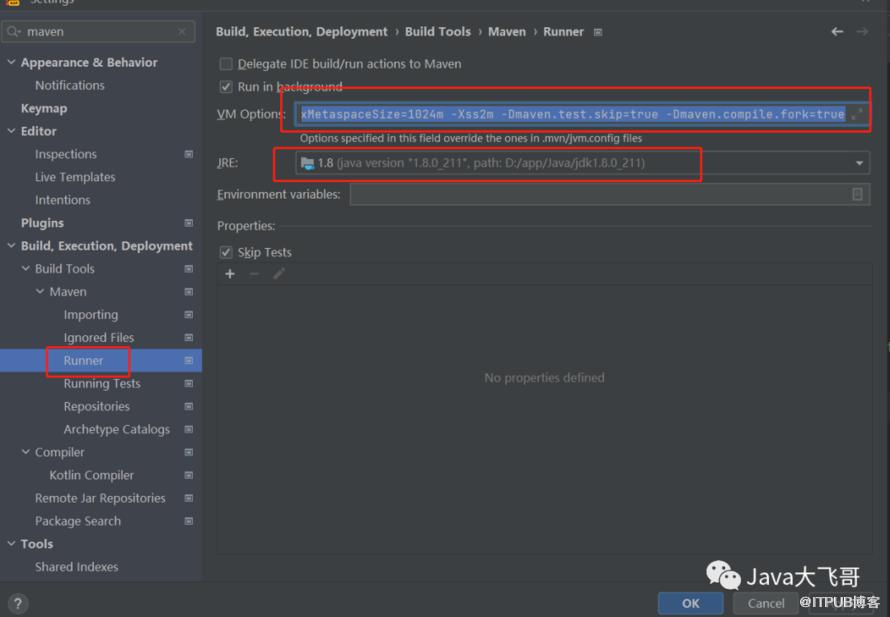Click the project icon next to Build Tools

188,269
